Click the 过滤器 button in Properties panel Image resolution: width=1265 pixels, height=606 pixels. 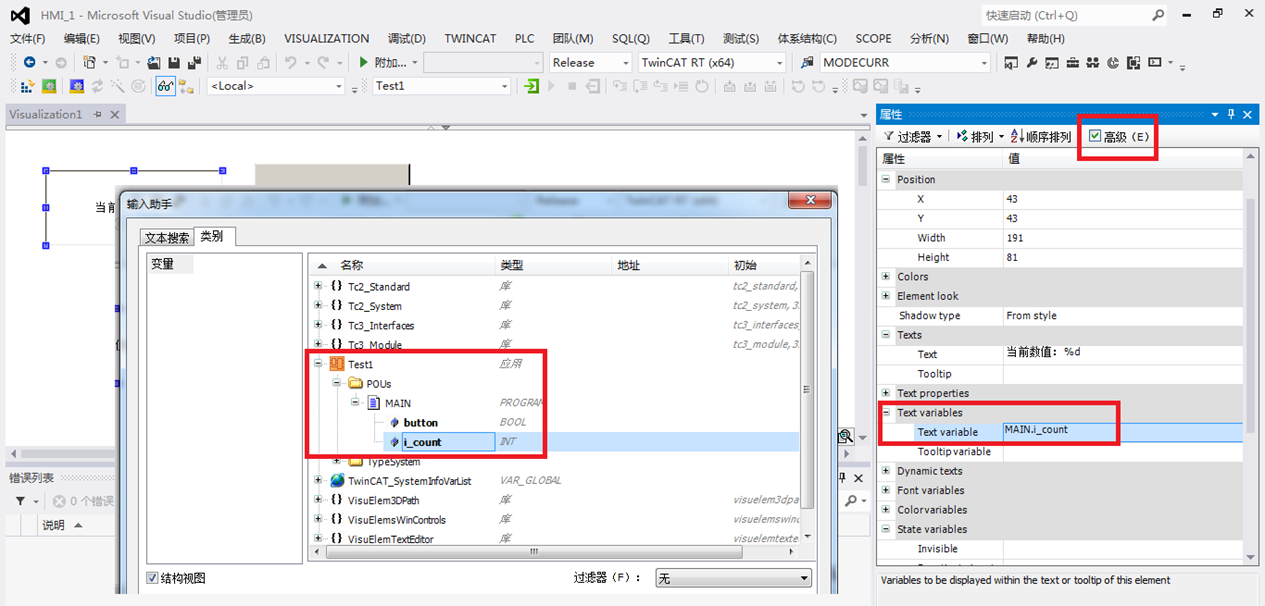[914, 137]
